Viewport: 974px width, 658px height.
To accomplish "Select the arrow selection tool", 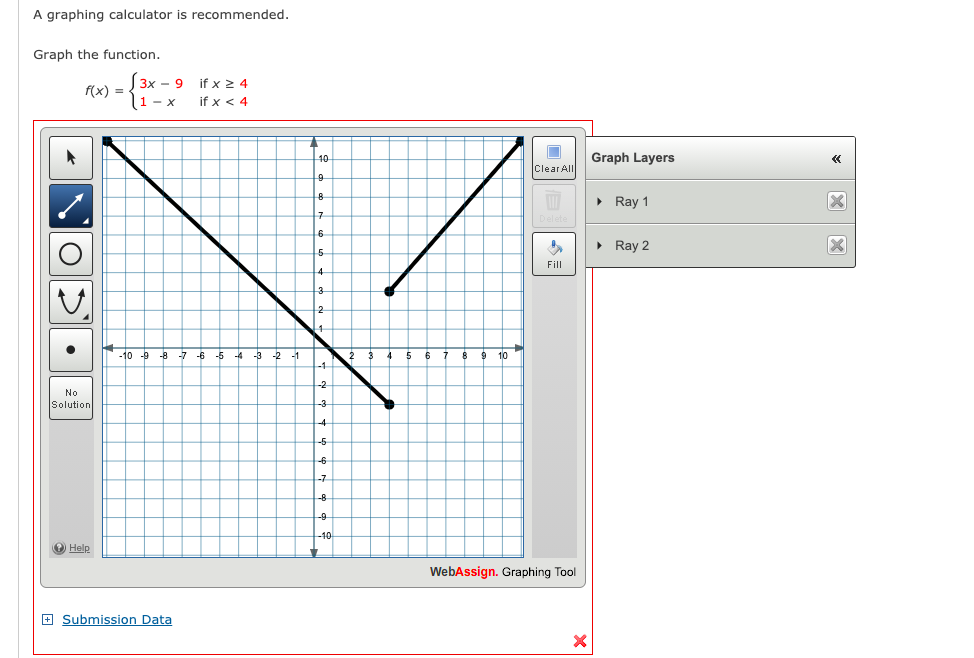I will pyautogui.click(x=70, y=157).
